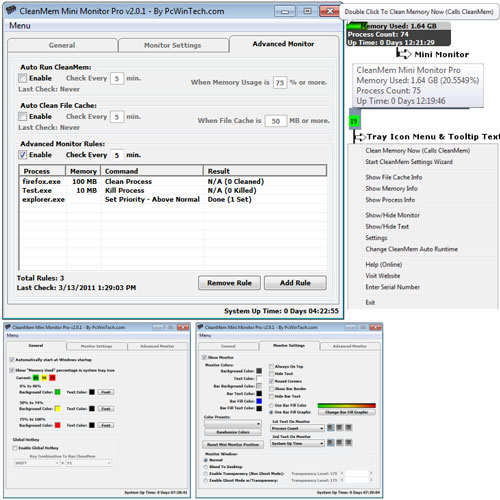Click right-align icon beside Process Count dropdown
Image resolution: width=500 pixels, height=500 pixels.
click(348, 427)
